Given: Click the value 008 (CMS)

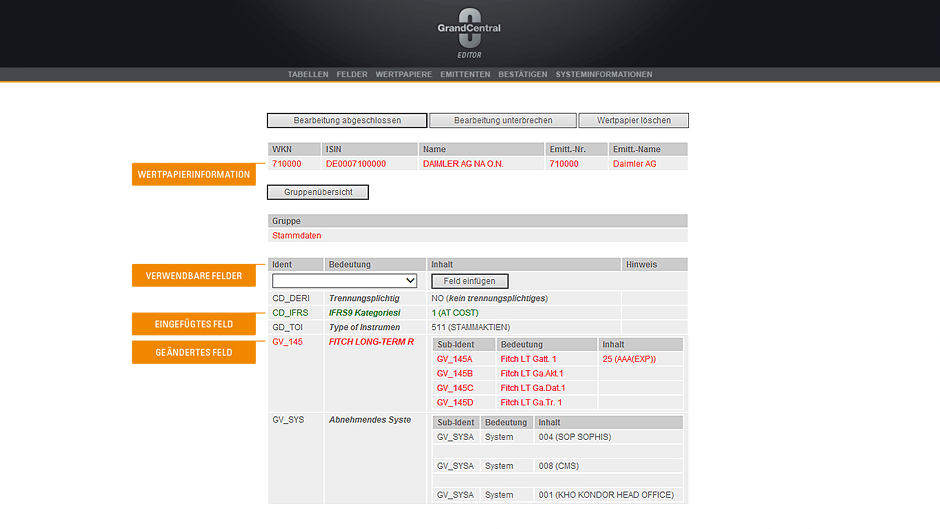Looking at the screenshot, I should click(559, 466).
